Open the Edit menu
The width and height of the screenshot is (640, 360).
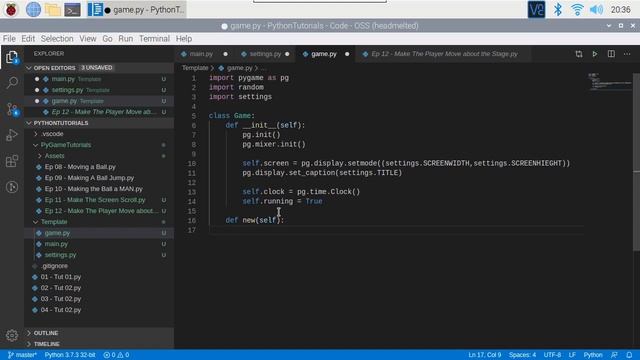tap(28, 39)
